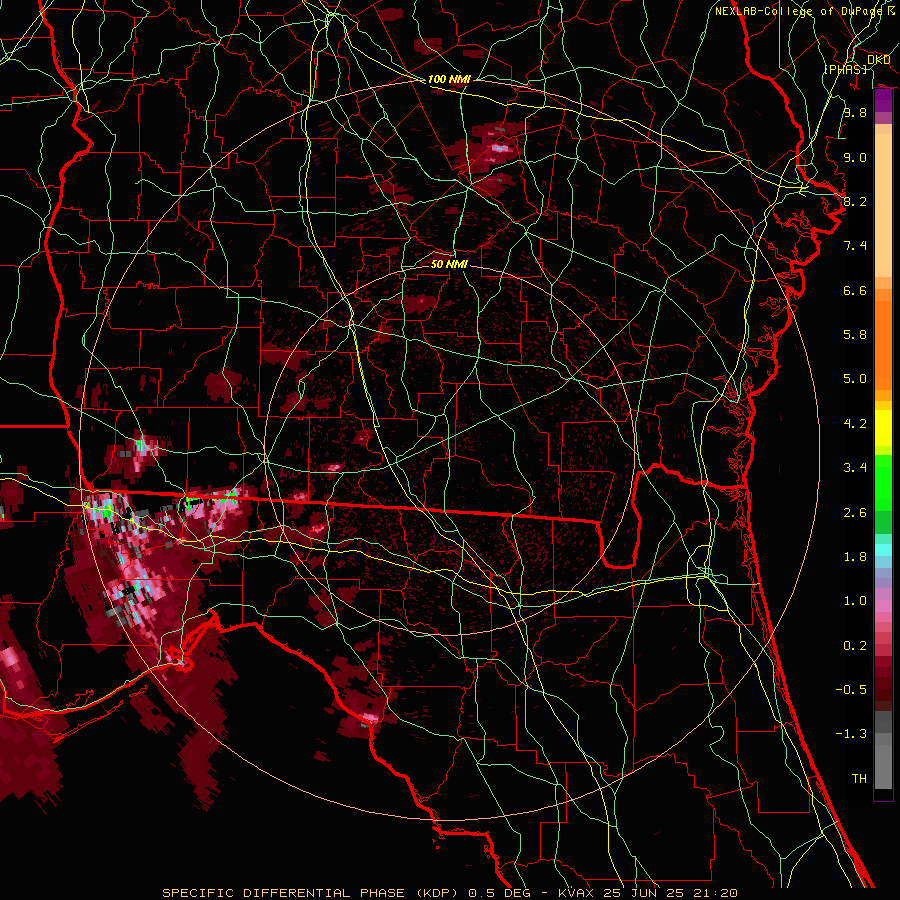Viewport: 900px width, 900px height.
Task: Click the 2.6 legend value
Action: coord(855,512)
